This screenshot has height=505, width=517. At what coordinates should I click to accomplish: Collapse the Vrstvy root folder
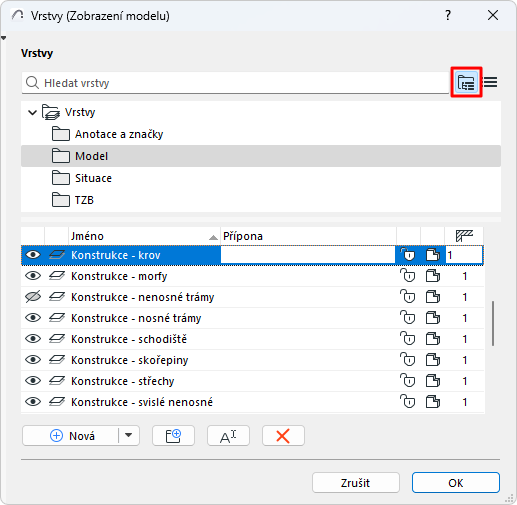pos(32,112)
